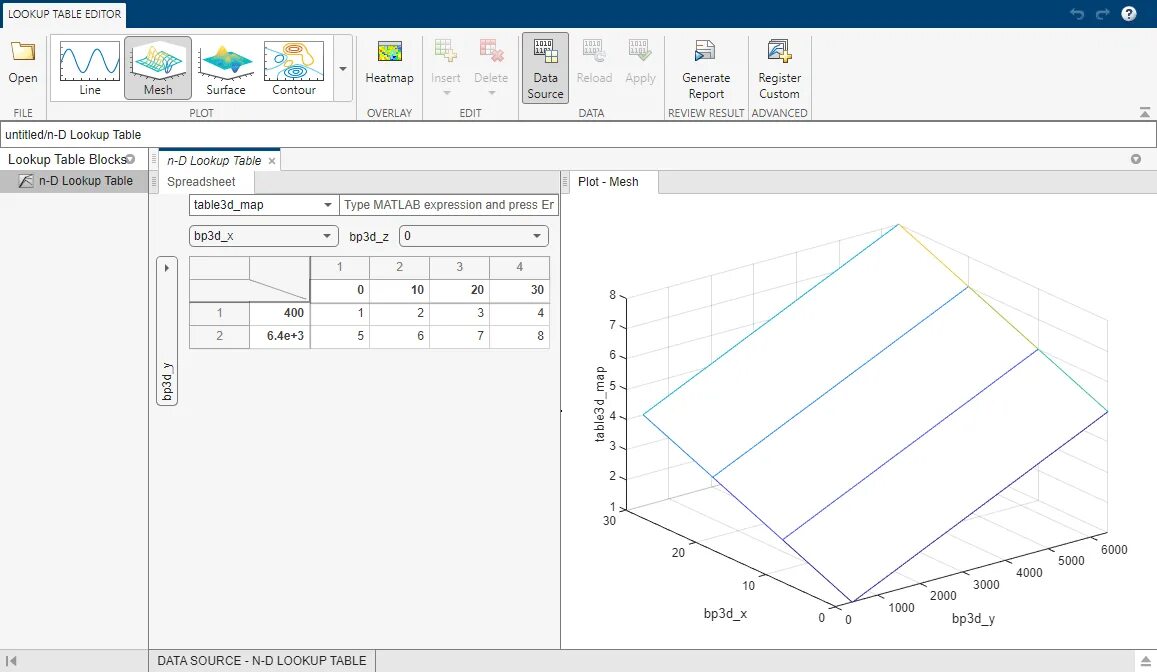Toggle the Heatmap overlay
Image resolution: width=1157 pixels, height=672 pixels.
(390, 63)
